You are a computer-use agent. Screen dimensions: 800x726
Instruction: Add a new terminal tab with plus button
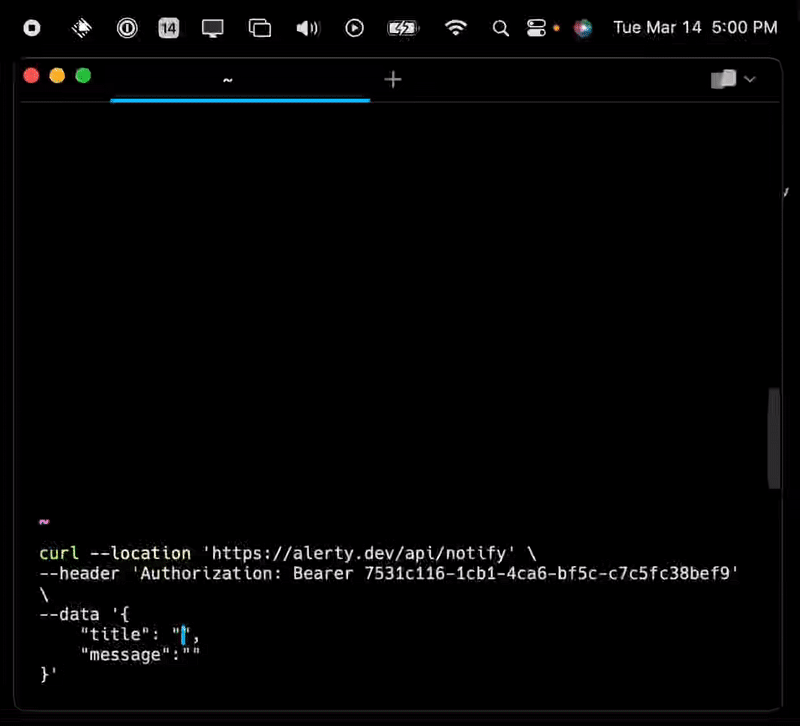[x=393, y=80]
